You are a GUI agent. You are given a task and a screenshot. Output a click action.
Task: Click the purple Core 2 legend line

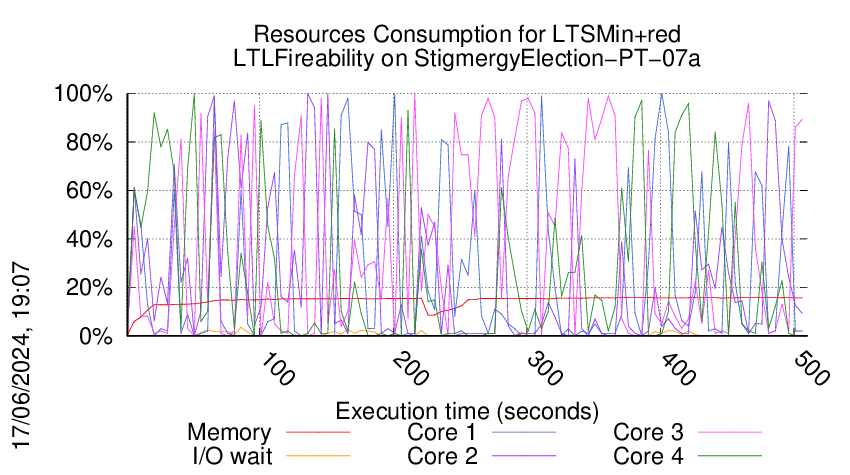point(524,456)
